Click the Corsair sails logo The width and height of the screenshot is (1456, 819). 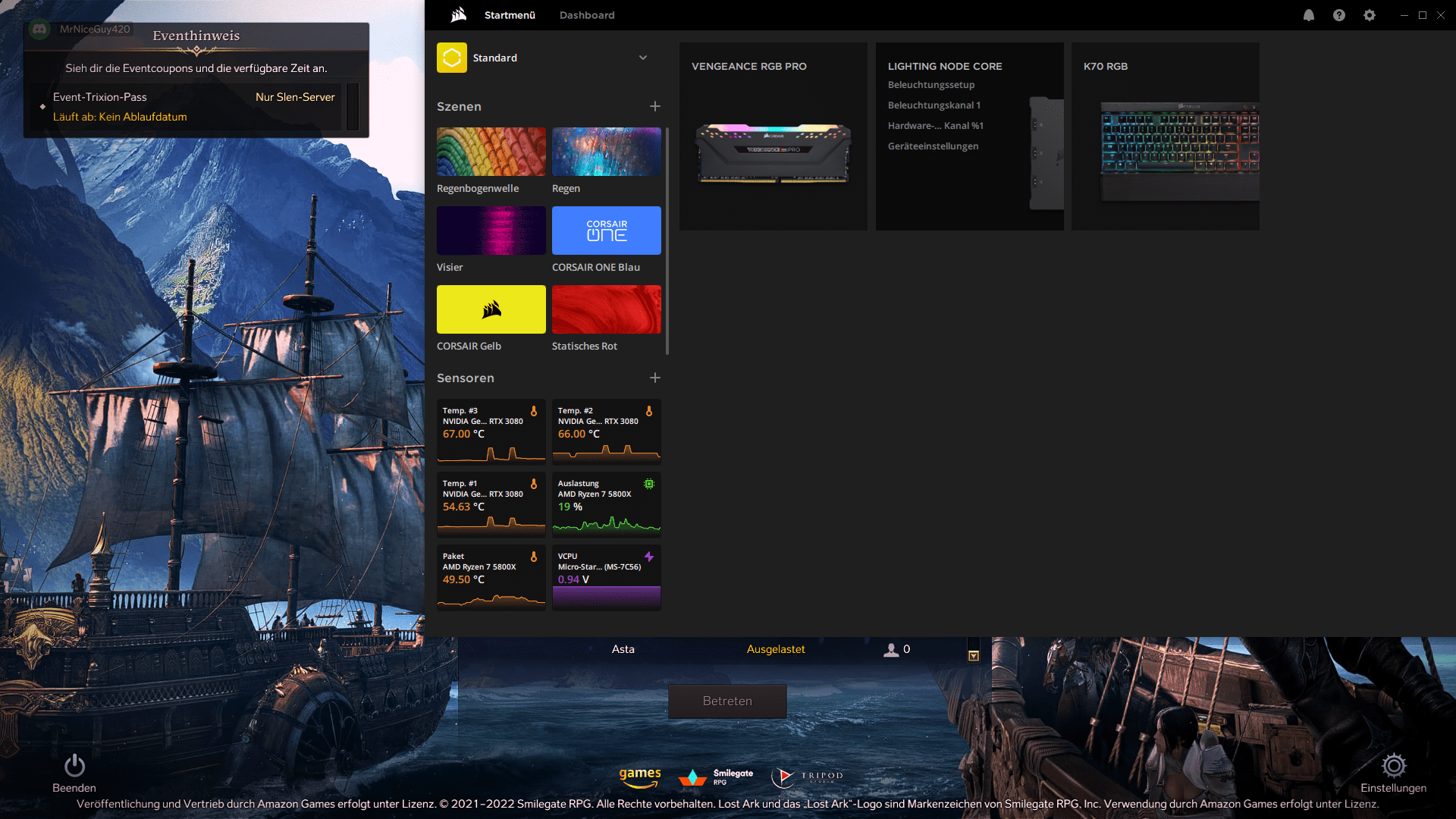pyautogui.click(x=458, y=15)
